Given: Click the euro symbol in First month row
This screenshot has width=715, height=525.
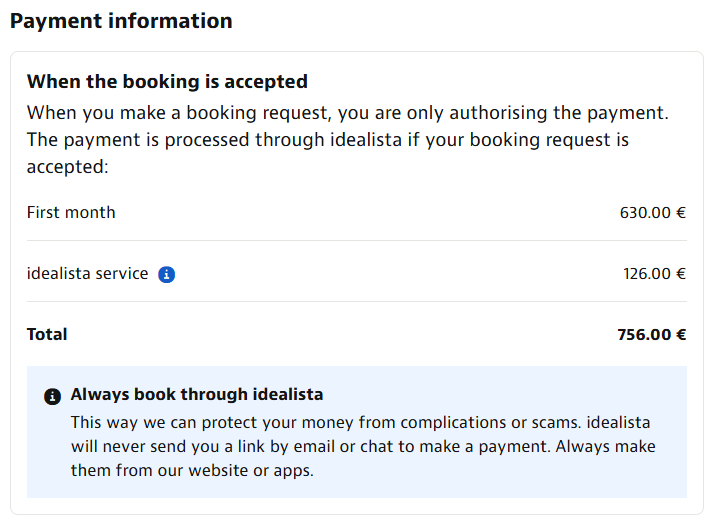Looking at the screenshot, I should coord(681,213).
